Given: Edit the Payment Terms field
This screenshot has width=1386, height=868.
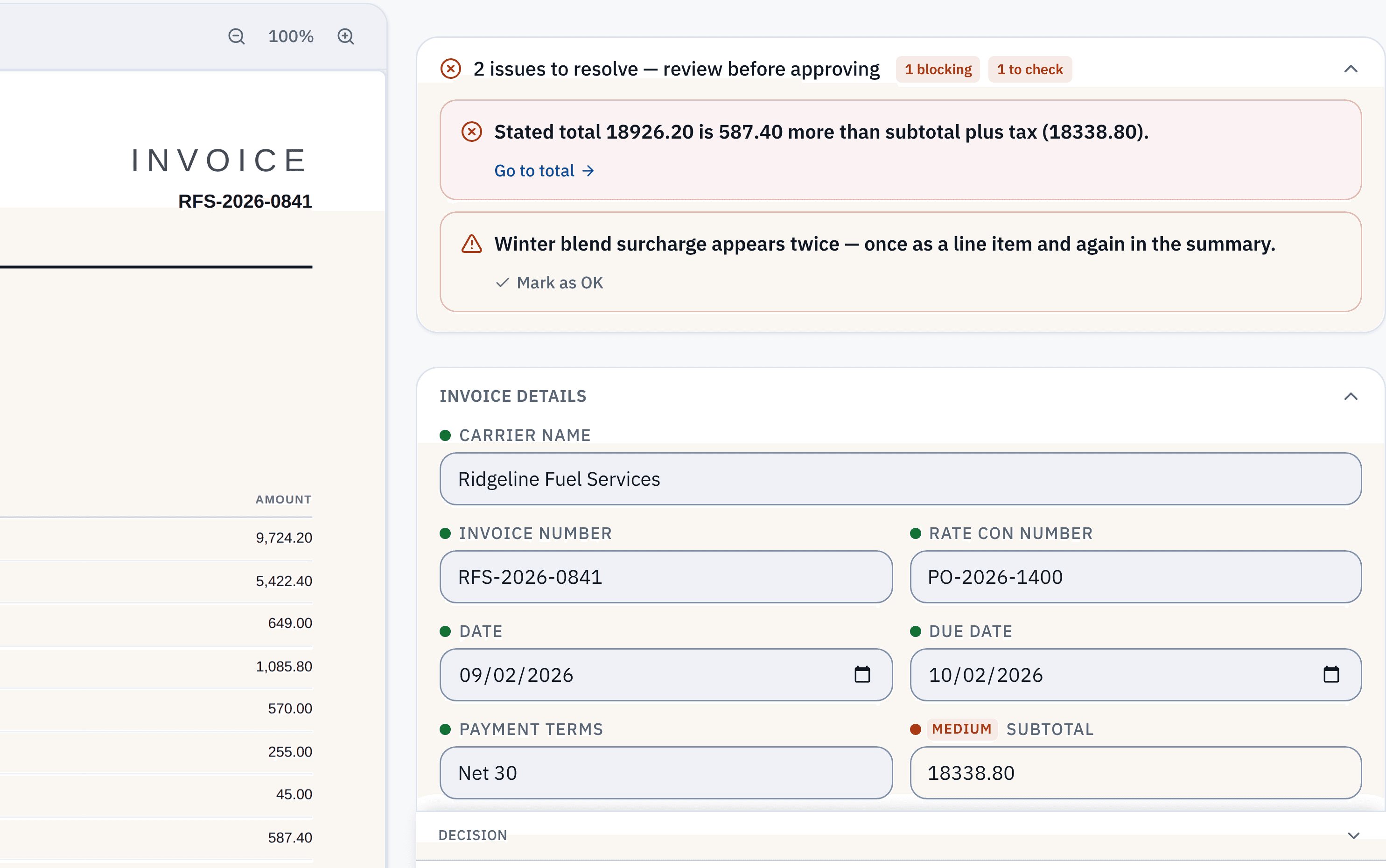Looking at the screenshot, I should 666,773.
